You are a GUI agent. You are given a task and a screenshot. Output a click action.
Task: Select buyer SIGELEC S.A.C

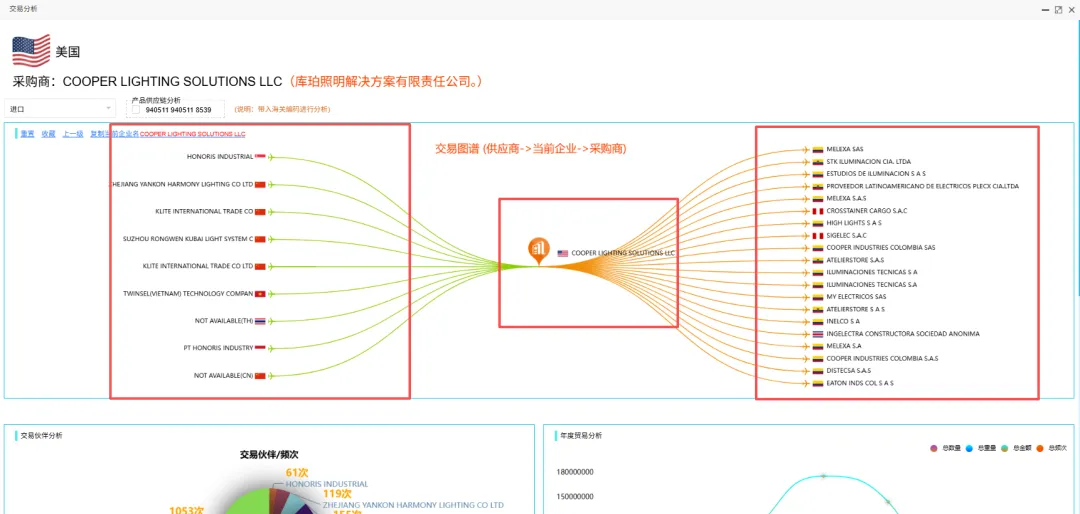click(x=847, y=236)
